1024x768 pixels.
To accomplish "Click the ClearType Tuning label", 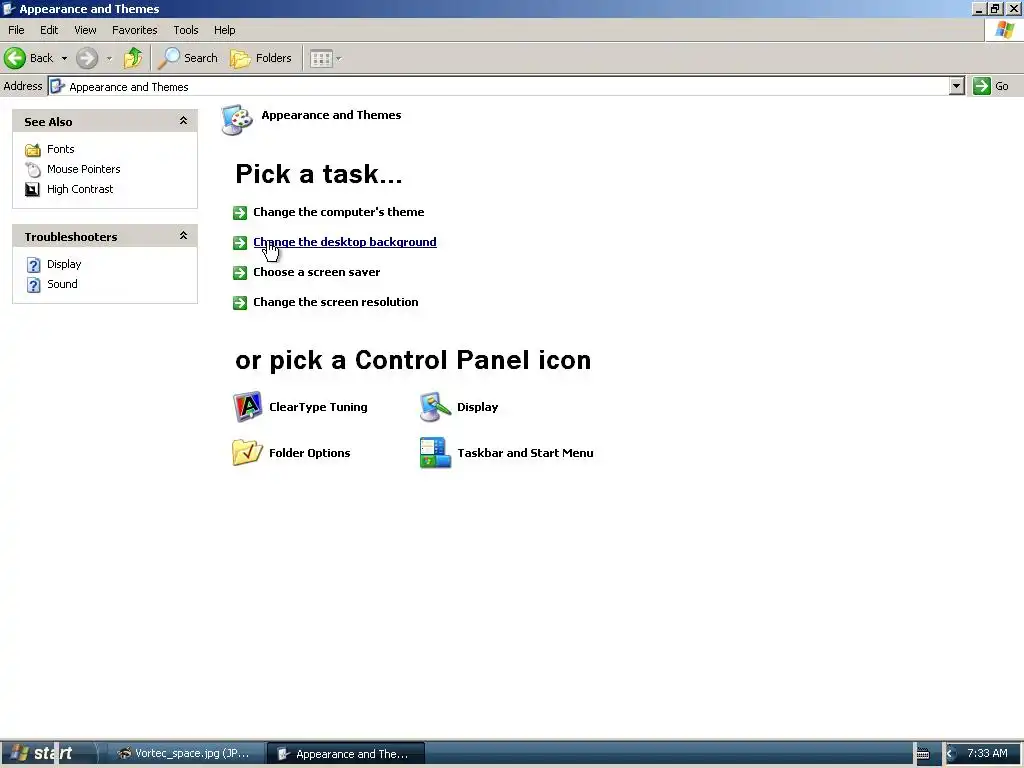I will coord(318,407).
